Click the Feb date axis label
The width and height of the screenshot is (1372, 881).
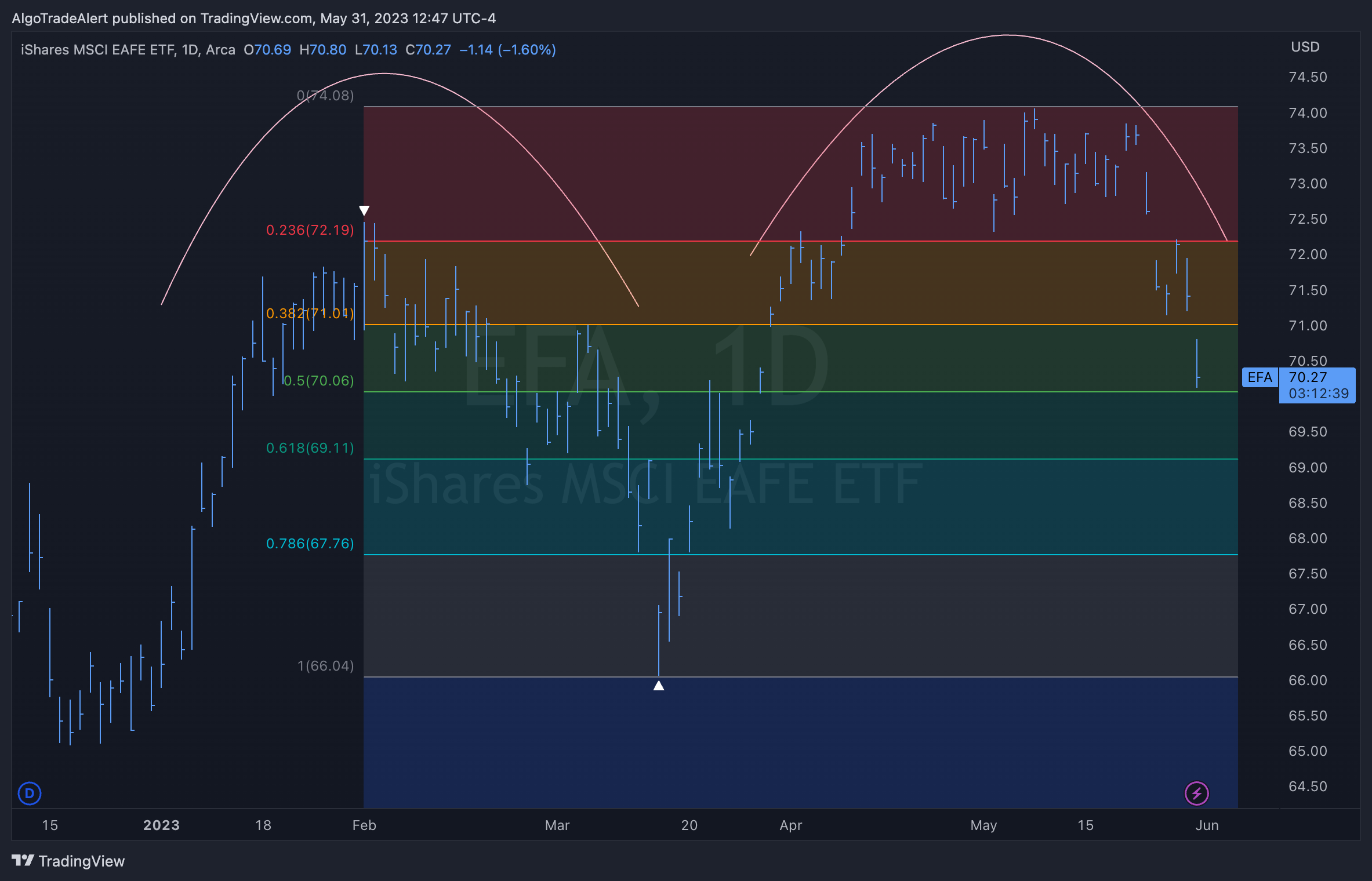pyautogui.click(x=364, y=825)
